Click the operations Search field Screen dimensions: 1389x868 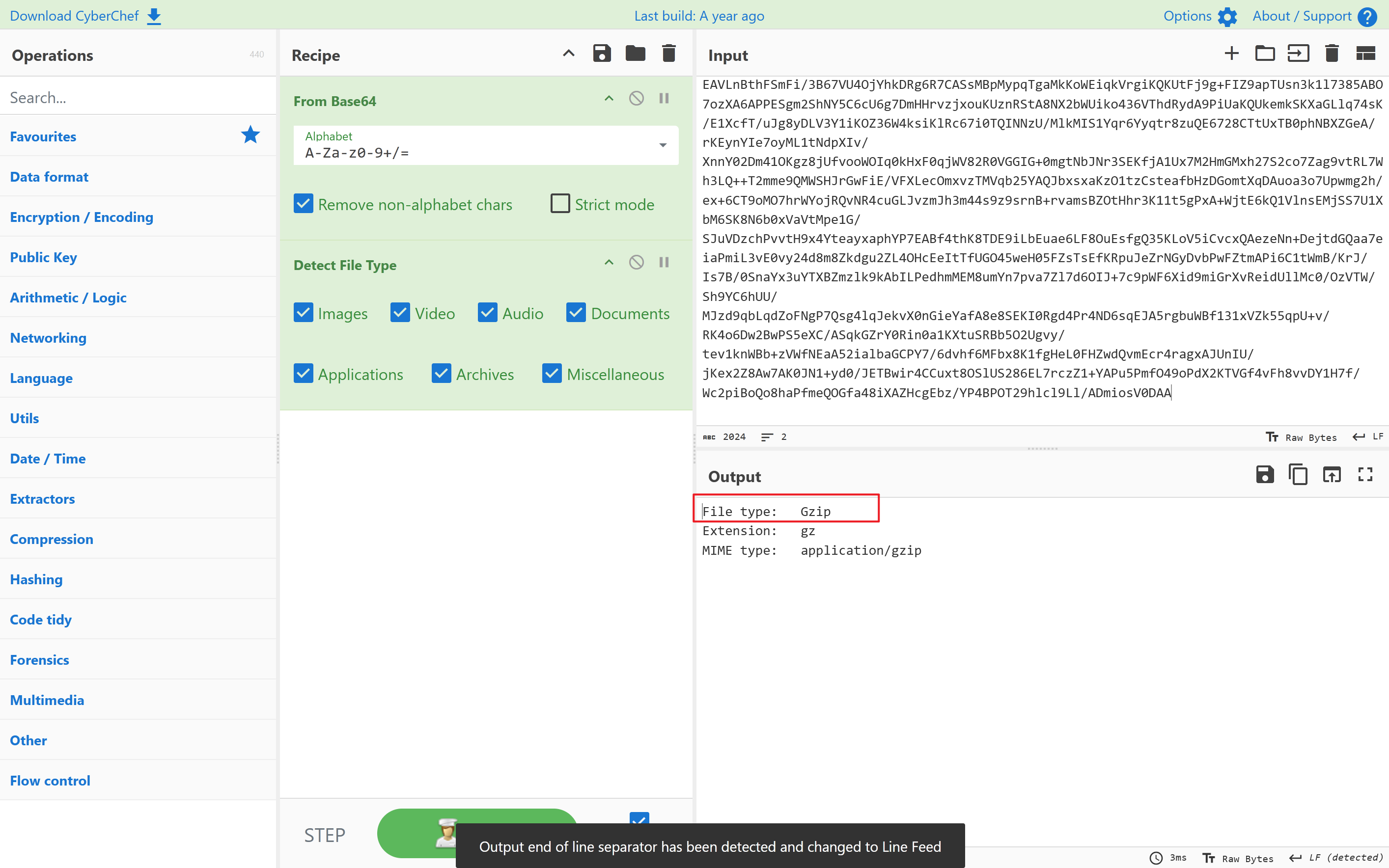138,98
